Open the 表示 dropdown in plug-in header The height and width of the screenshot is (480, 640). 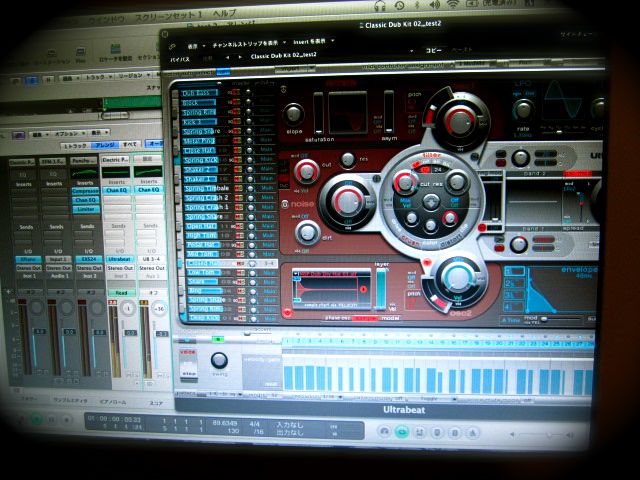tap(196, 46)
